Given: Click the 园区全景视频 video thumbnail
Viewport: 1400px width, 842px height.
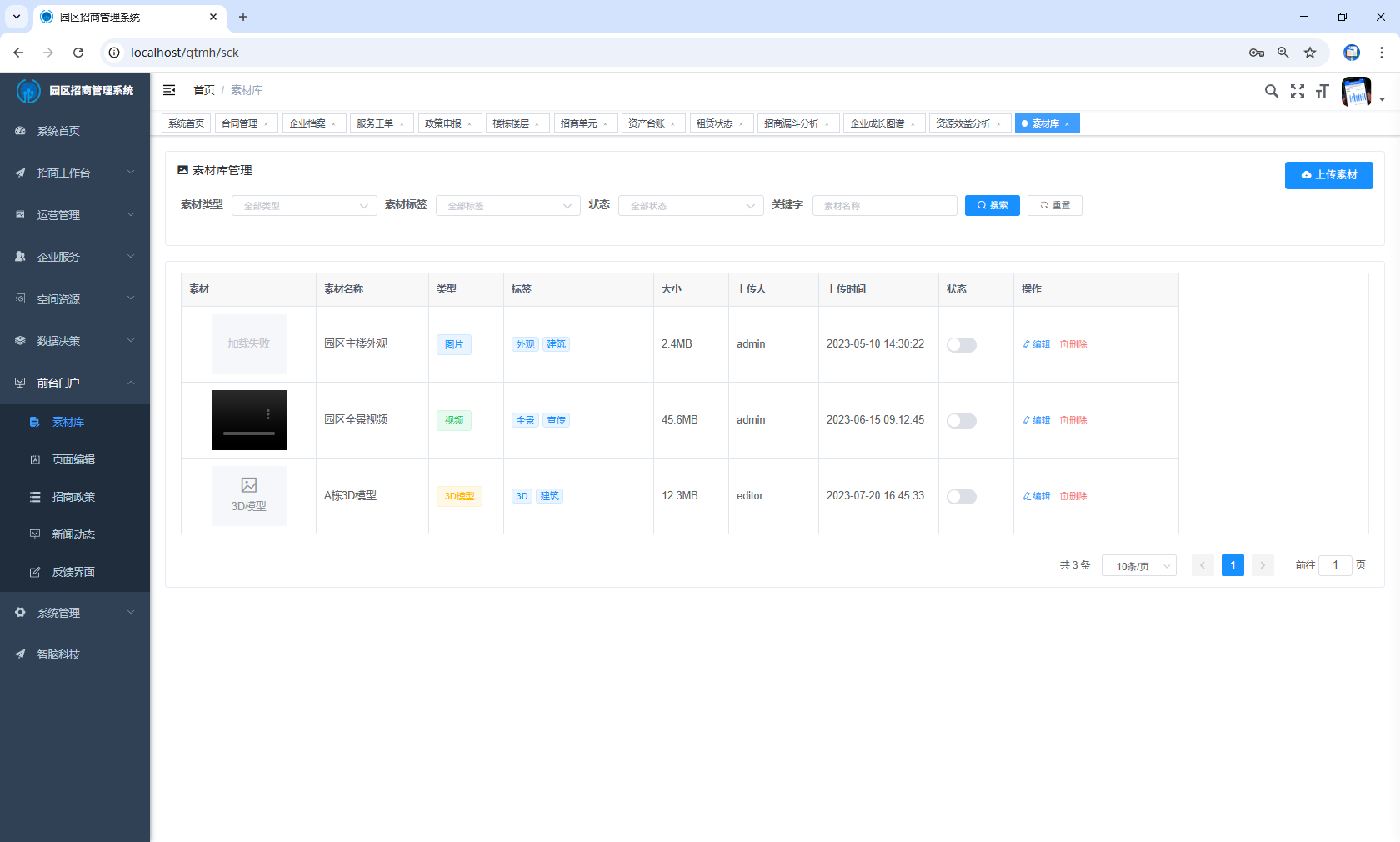Looking at the screenshot, I should (249, 420).
